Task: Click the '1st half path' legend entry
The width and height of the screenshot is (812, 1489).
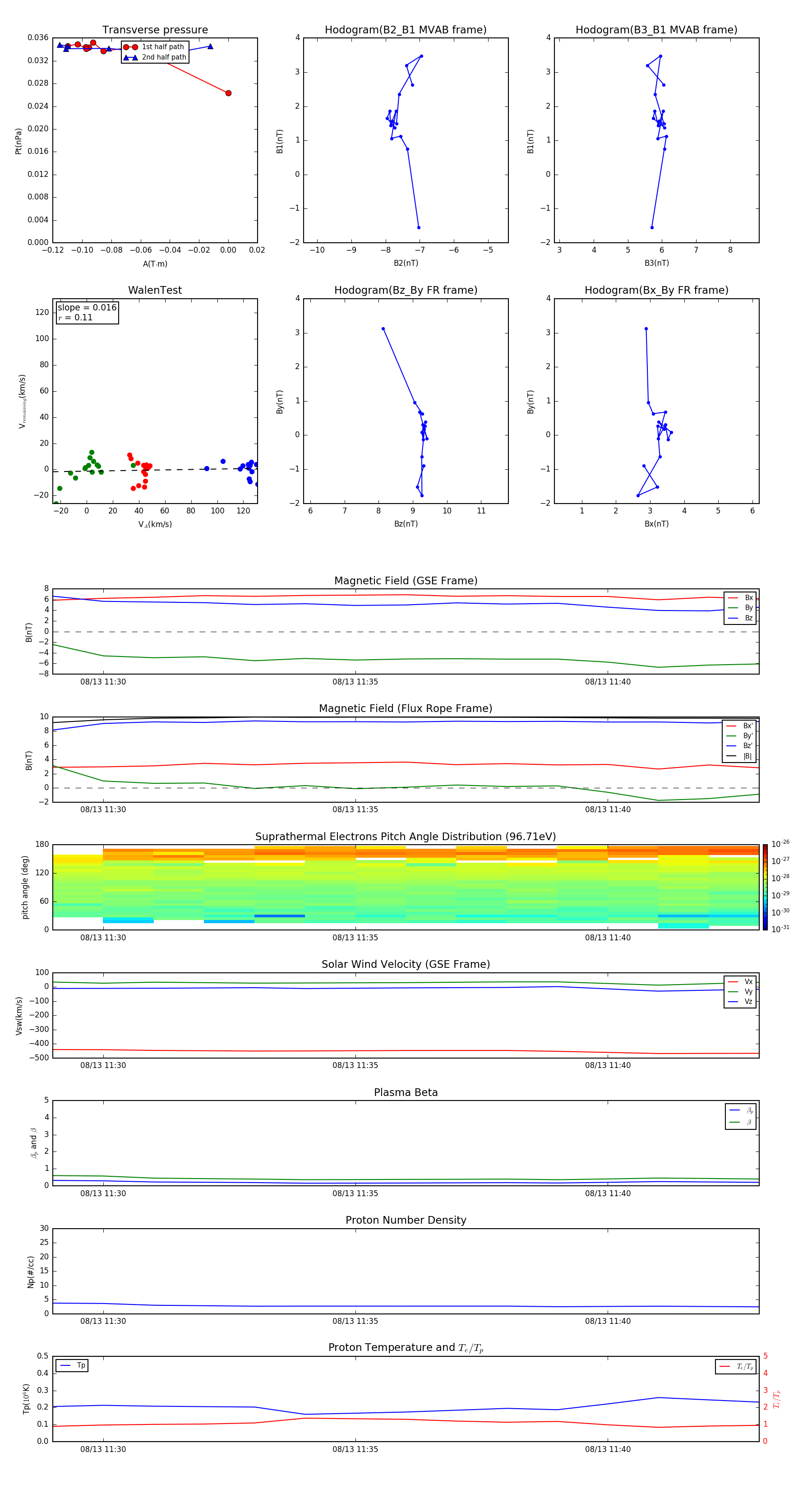Action: 154,47
